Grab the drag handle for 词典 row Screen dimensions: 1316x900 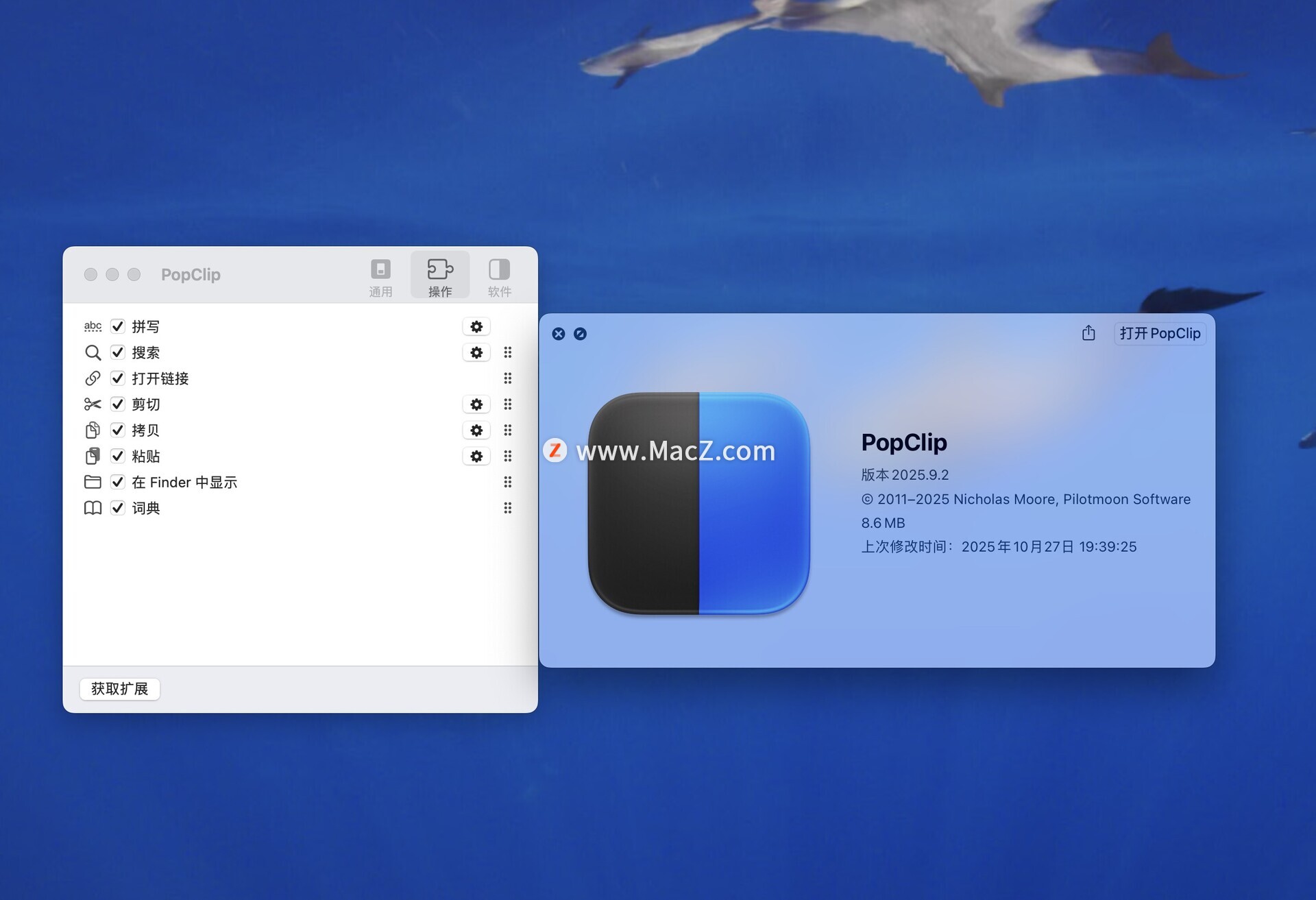(508, 508)
